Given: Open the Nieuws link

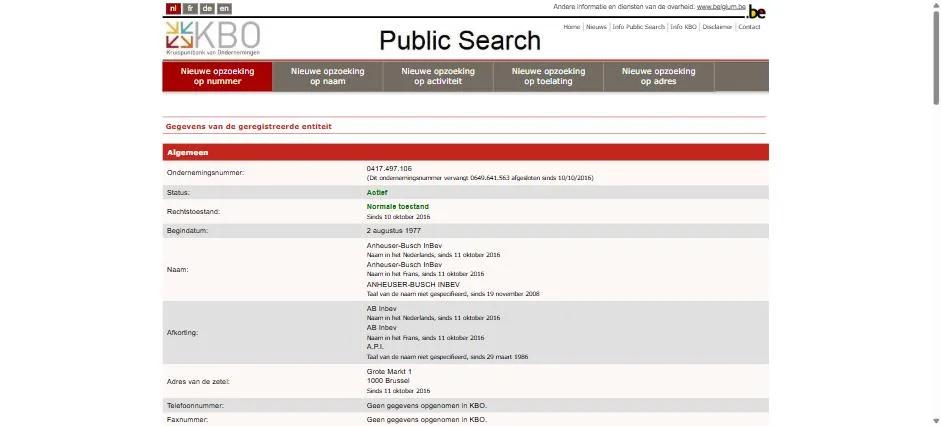Looking at the screenshot, I should coord(596,27).
